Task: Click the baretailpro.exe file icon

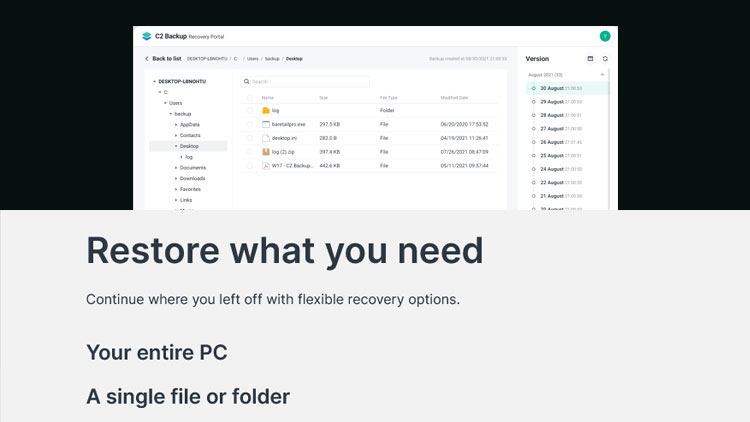Action: pyautogui.click(x=266, y=124)
